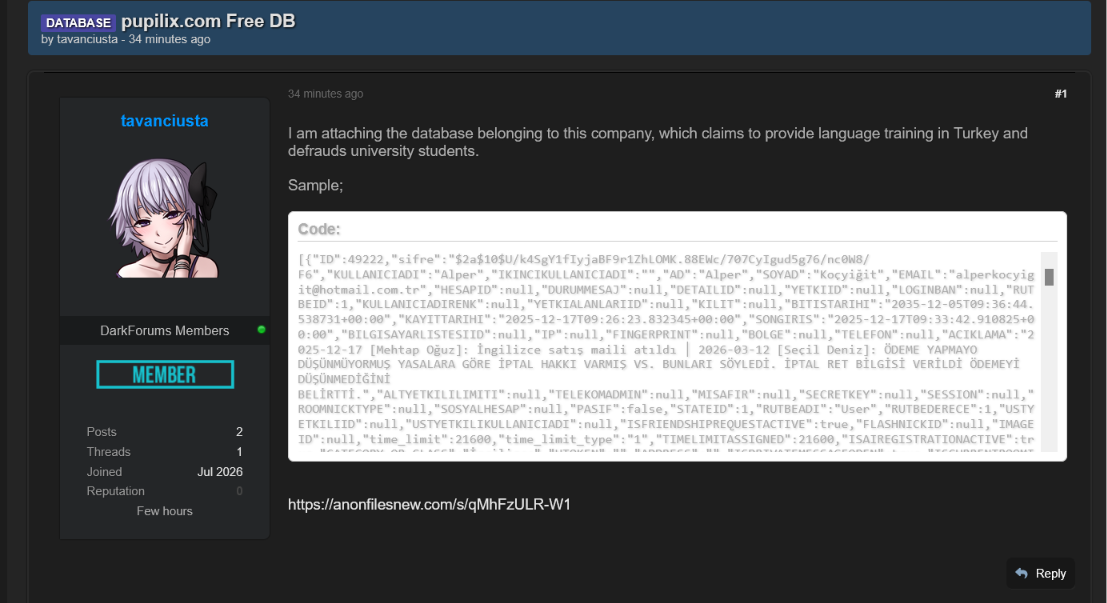1107x603 pixels.
Task: Click the tavanciusta avatar image
Action: pyautogui.click(x=164, y=218)
